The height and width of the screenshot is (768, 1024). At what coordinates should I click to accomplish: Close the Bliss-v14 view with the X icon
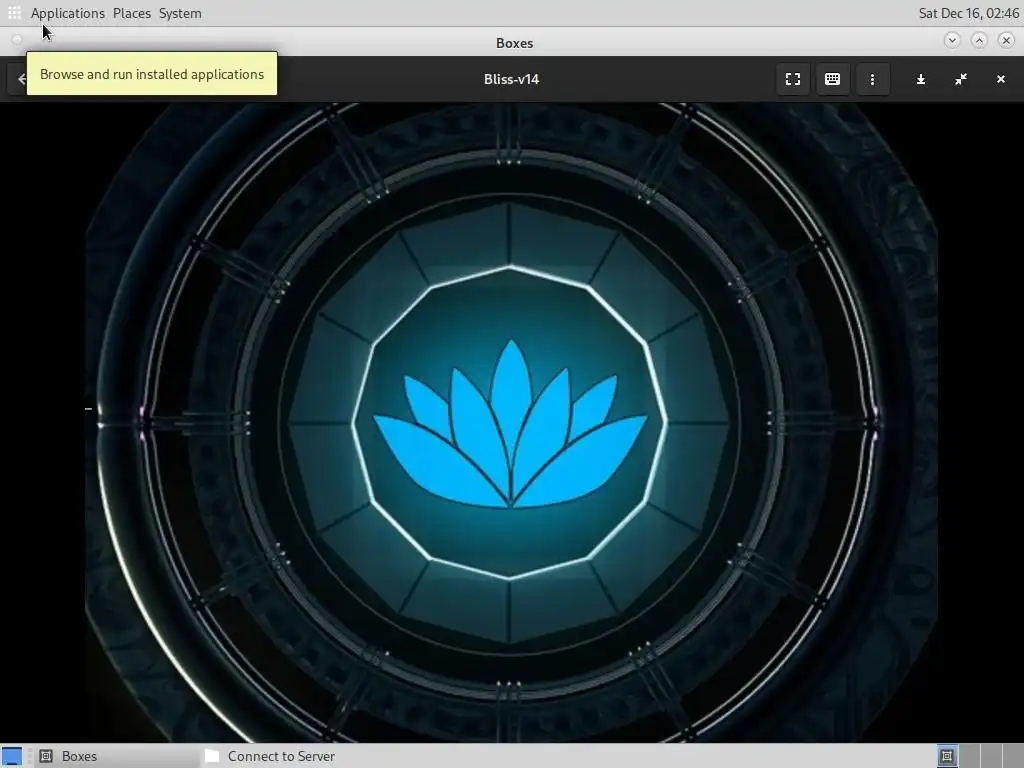[x=1000, y=79]
